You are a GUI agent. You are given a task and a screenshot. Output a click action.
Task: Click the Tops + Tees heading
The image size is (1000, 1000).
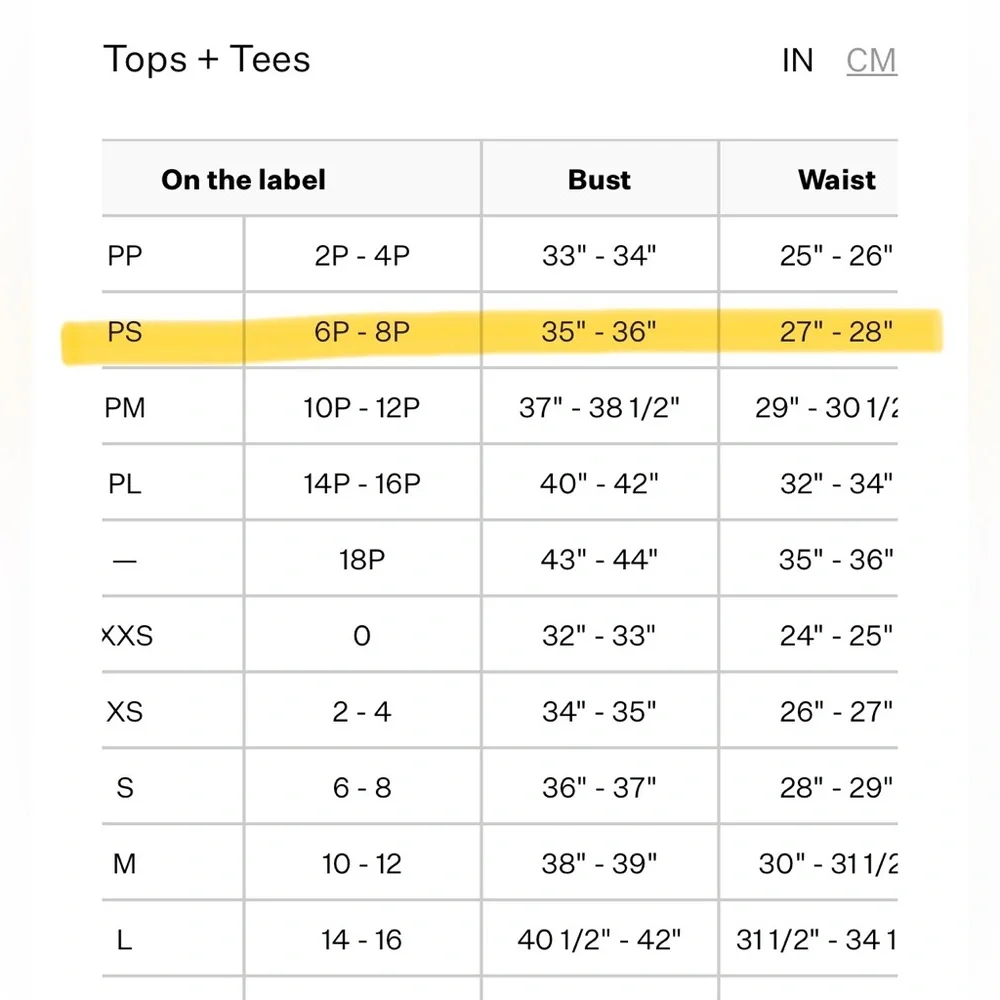[207, 60]
